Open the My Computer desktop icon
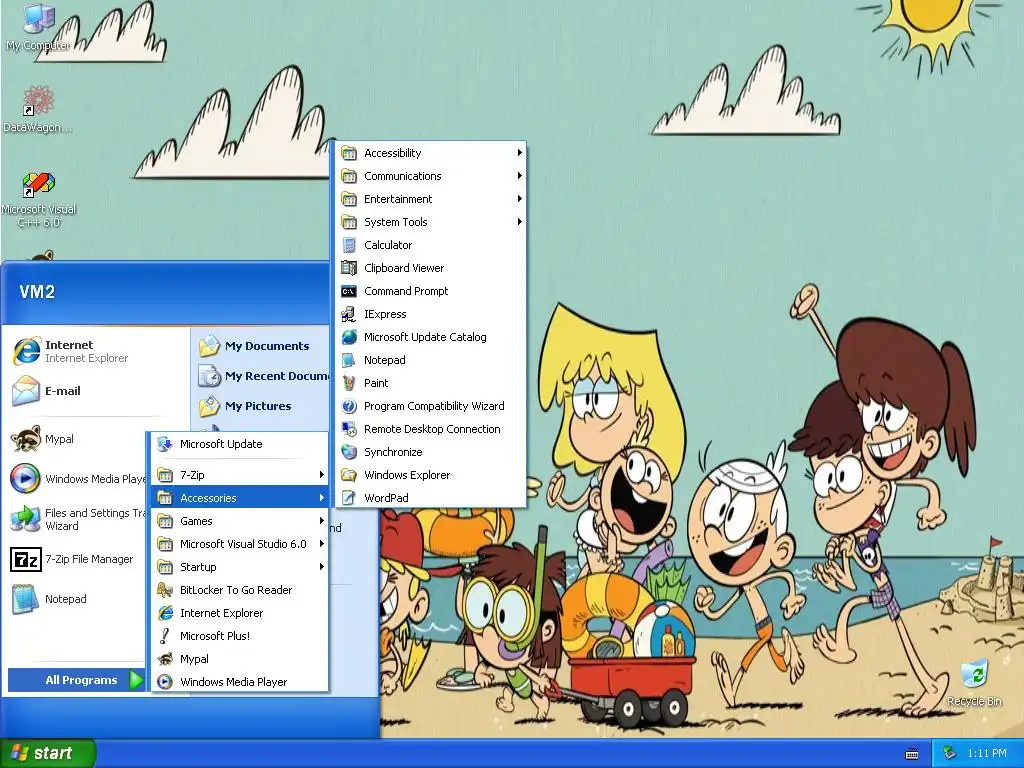This screenshot has height=768, width=1024. (38, 26)
